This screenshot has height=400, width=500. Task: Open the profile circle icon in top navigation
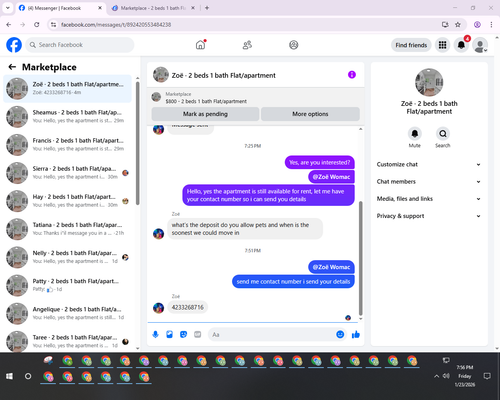coord(293,45)
